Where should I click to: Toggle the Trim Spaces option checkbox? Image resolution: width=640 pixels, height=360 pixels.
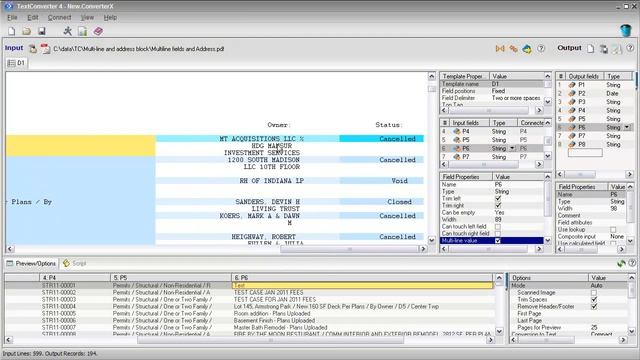pos(594,300)
